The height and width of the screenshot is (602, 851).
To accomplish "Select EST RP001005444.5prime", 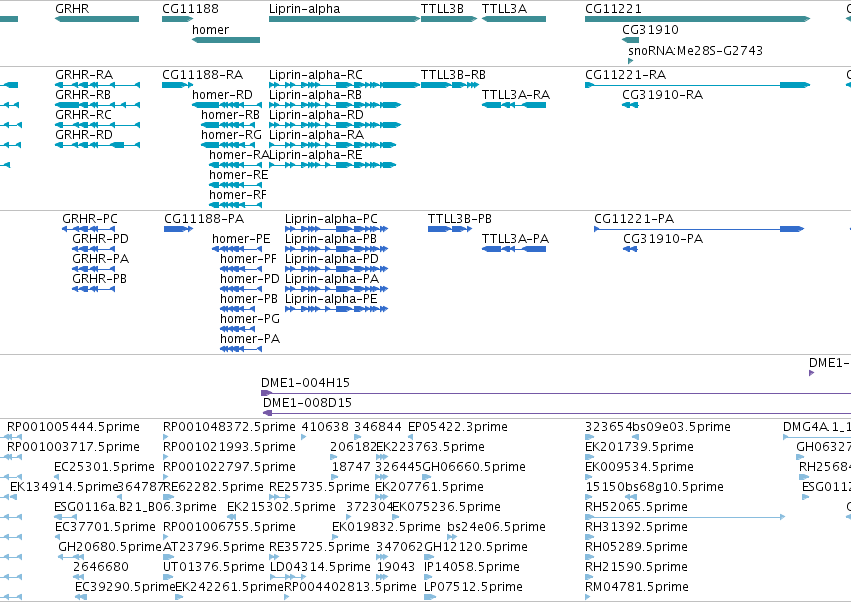I will [73, 427].
